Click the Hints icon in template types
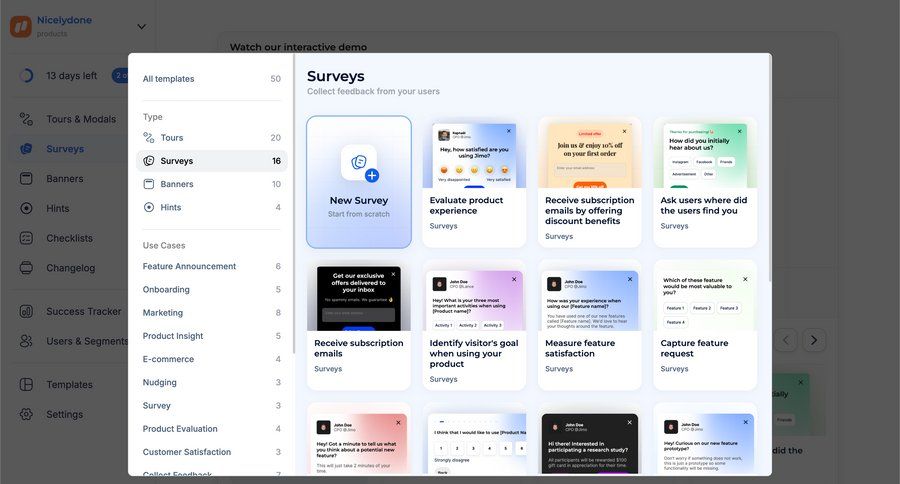900x484 pixels. click(149, 208)
